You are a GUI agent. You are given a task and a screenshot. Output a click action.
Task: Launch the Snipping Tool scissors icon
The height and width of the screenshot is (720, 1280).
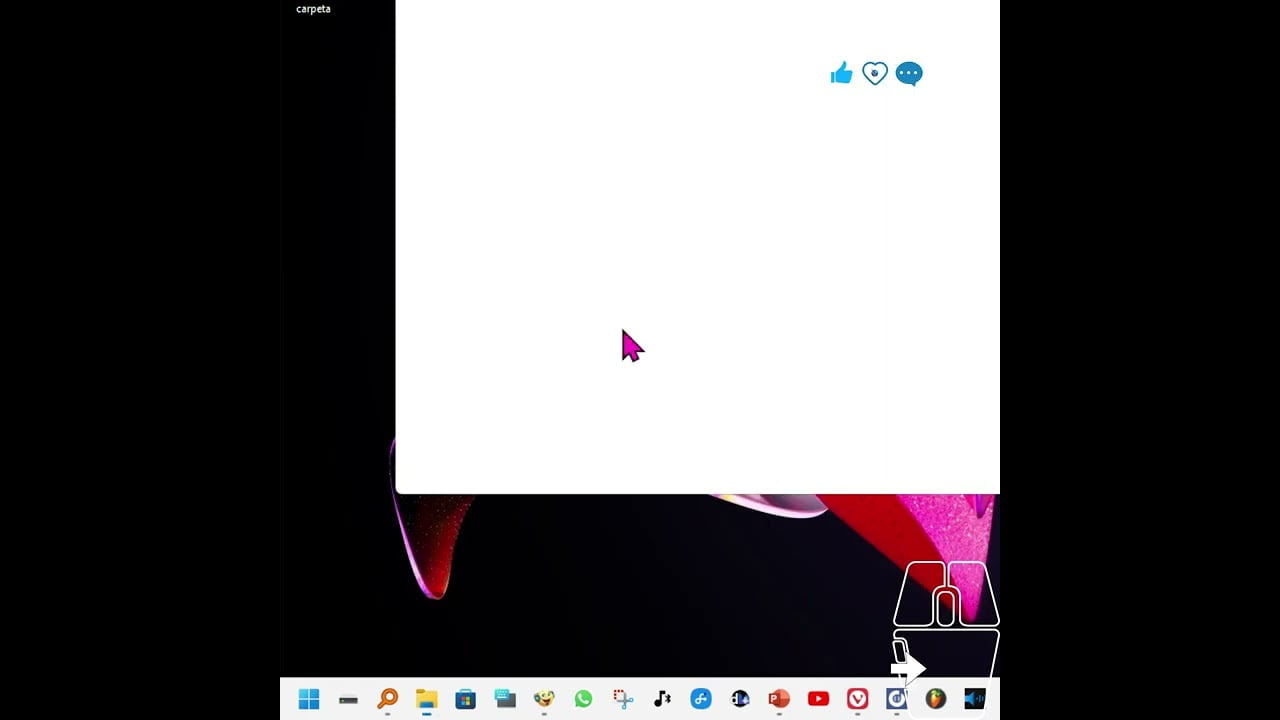623,699
